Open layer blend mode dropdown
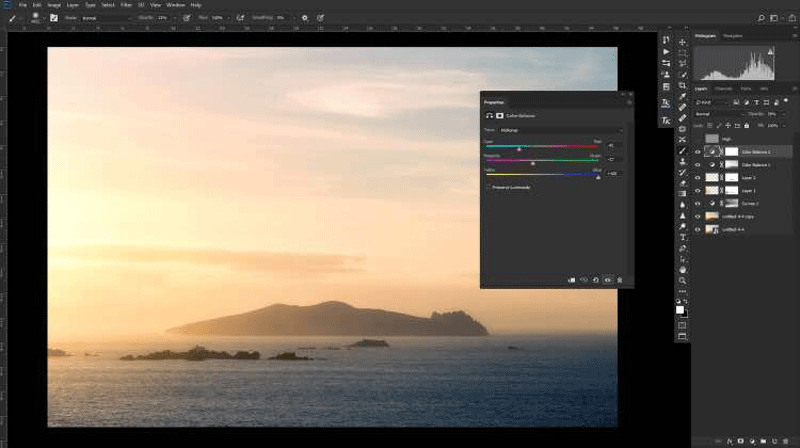 718,114
